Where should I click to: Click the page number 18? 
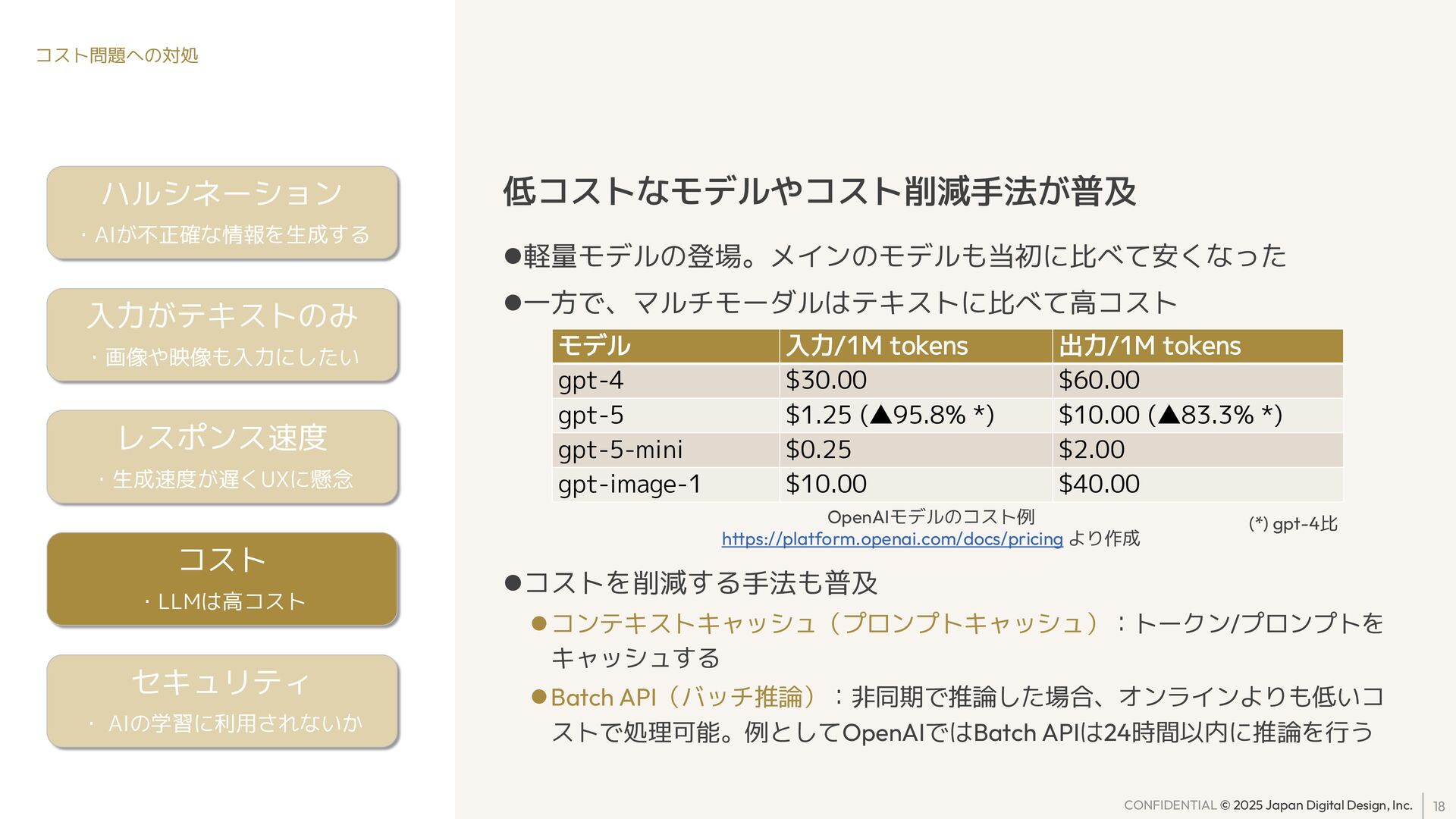[x=1439, y=806]
